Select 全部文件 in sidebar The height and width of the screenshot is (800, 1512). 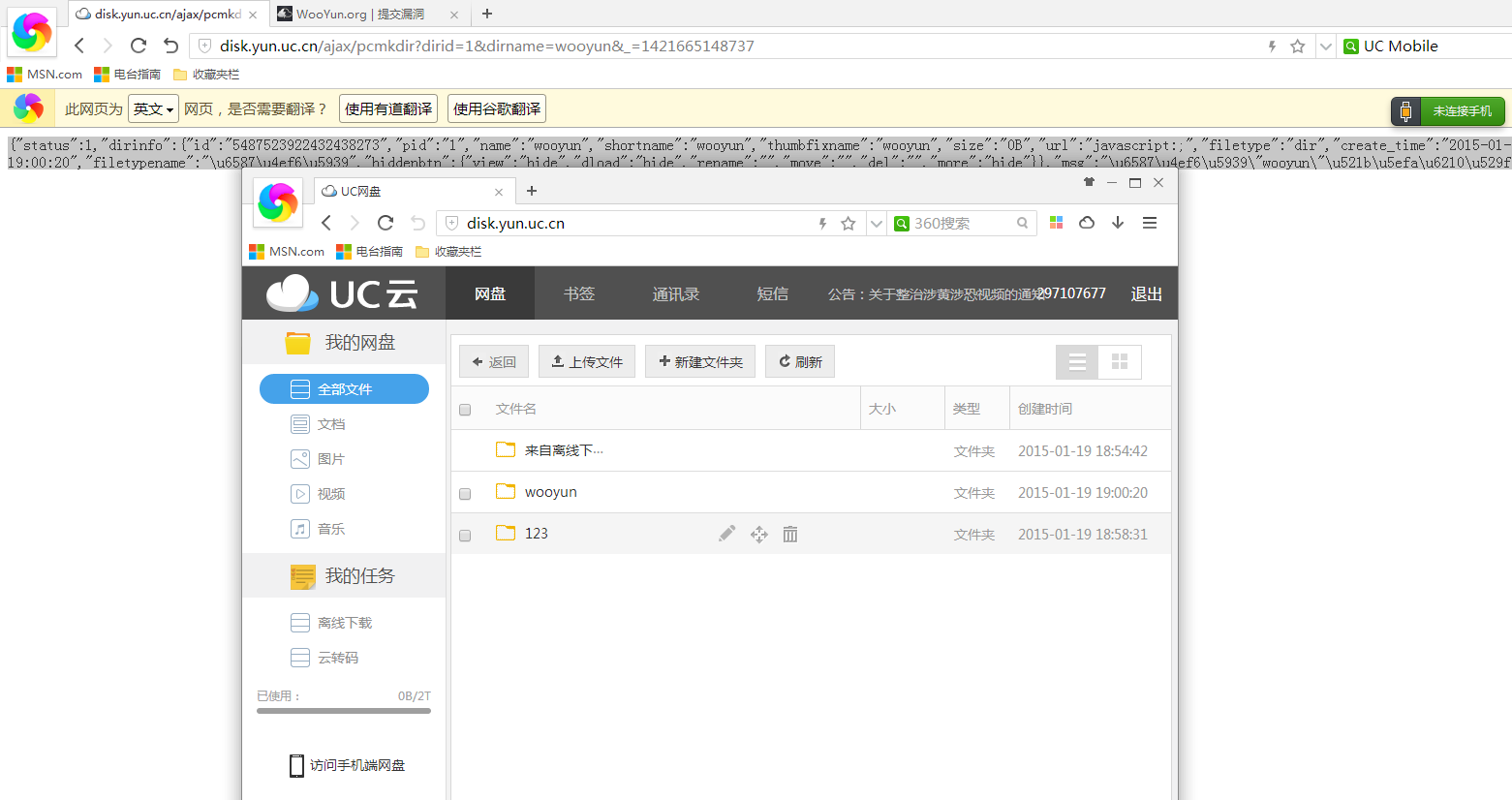coord(344,389)
